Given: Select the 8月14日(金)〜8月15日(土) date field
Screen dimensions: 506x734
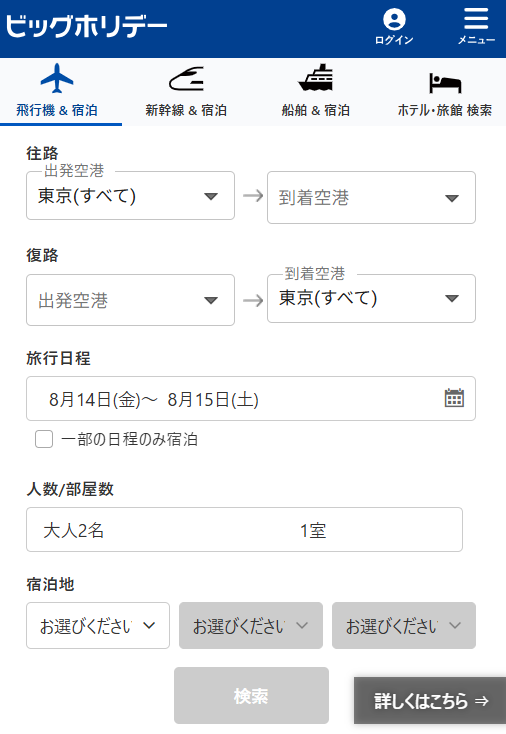Looking at the screenshot, I should tap(251, 398).
